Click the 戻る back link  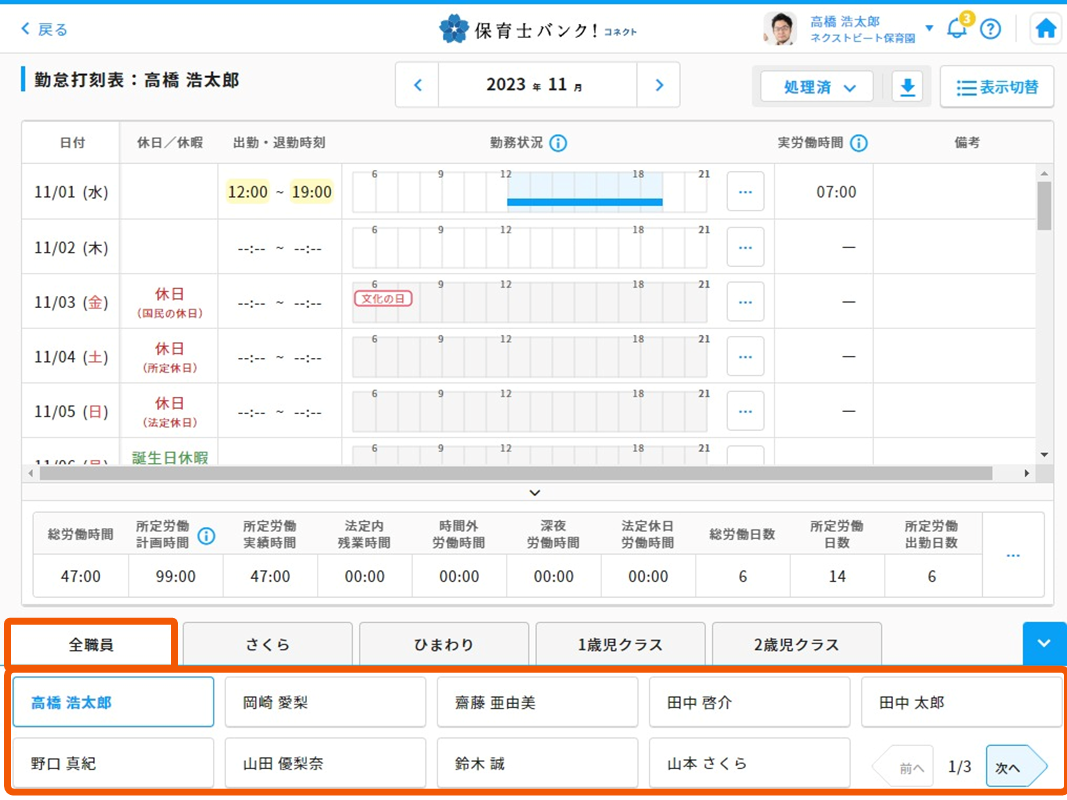45,29
